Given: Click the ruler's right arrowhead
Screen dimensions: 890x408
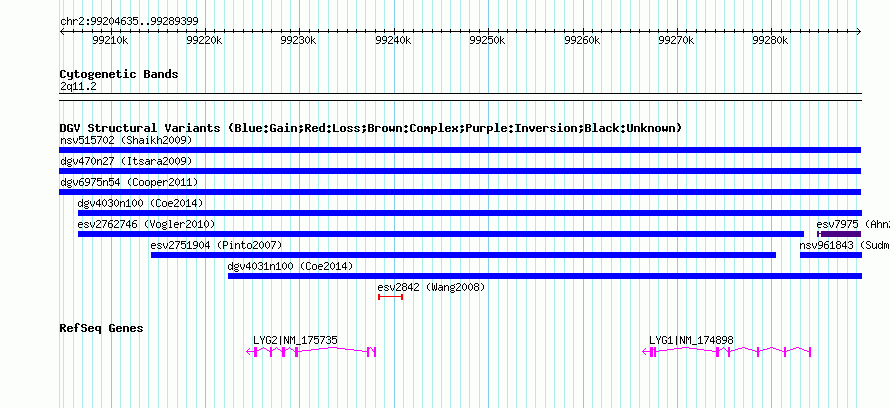Looking at the screenshot, I should tap(859, 31).
